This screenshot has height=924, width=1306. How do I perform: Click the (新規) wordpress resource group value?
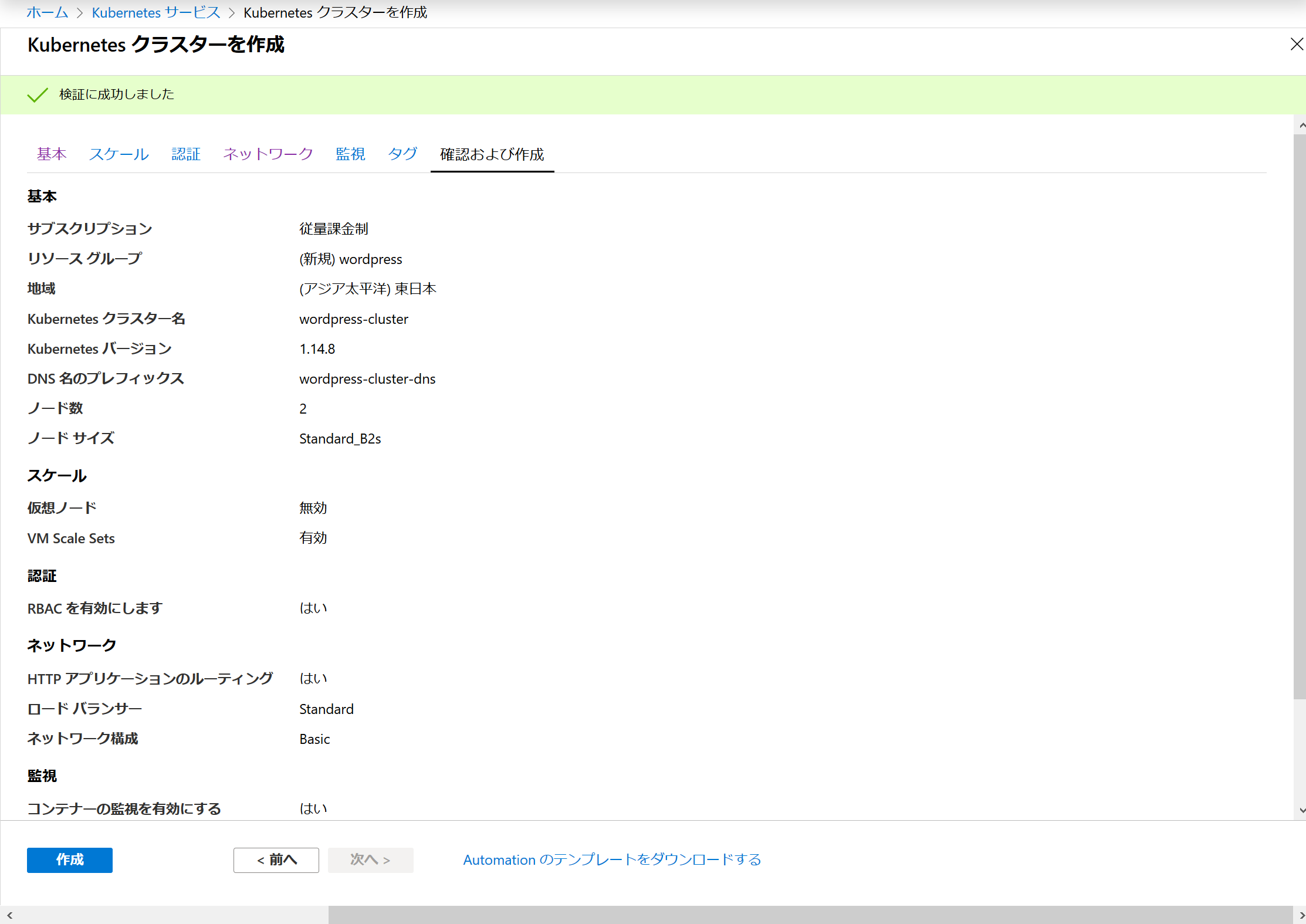point(351,259)
